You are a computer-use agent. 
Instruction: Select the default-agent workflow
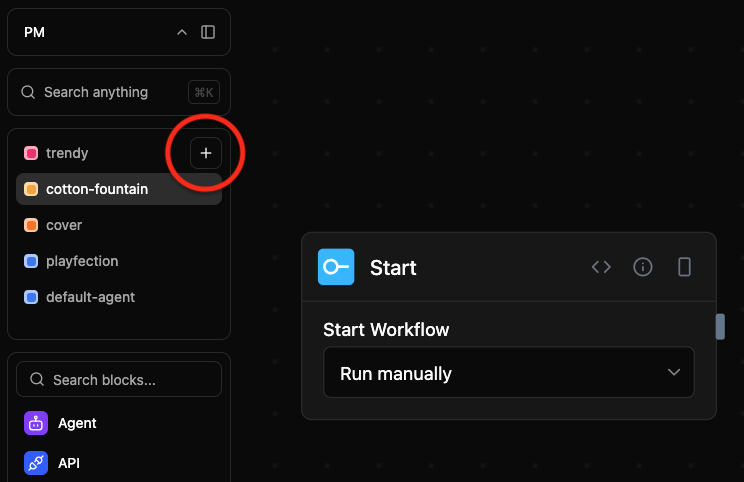90,297
